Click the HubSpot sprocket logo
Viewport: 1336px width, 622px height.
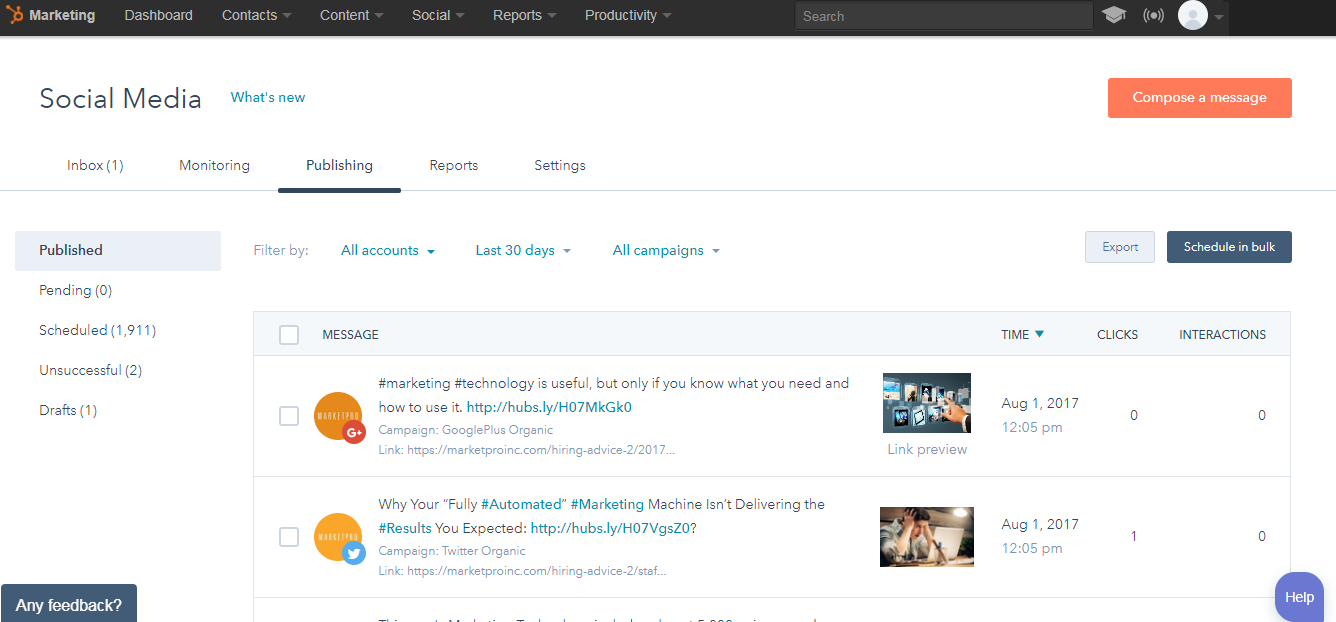coord(14,15)
